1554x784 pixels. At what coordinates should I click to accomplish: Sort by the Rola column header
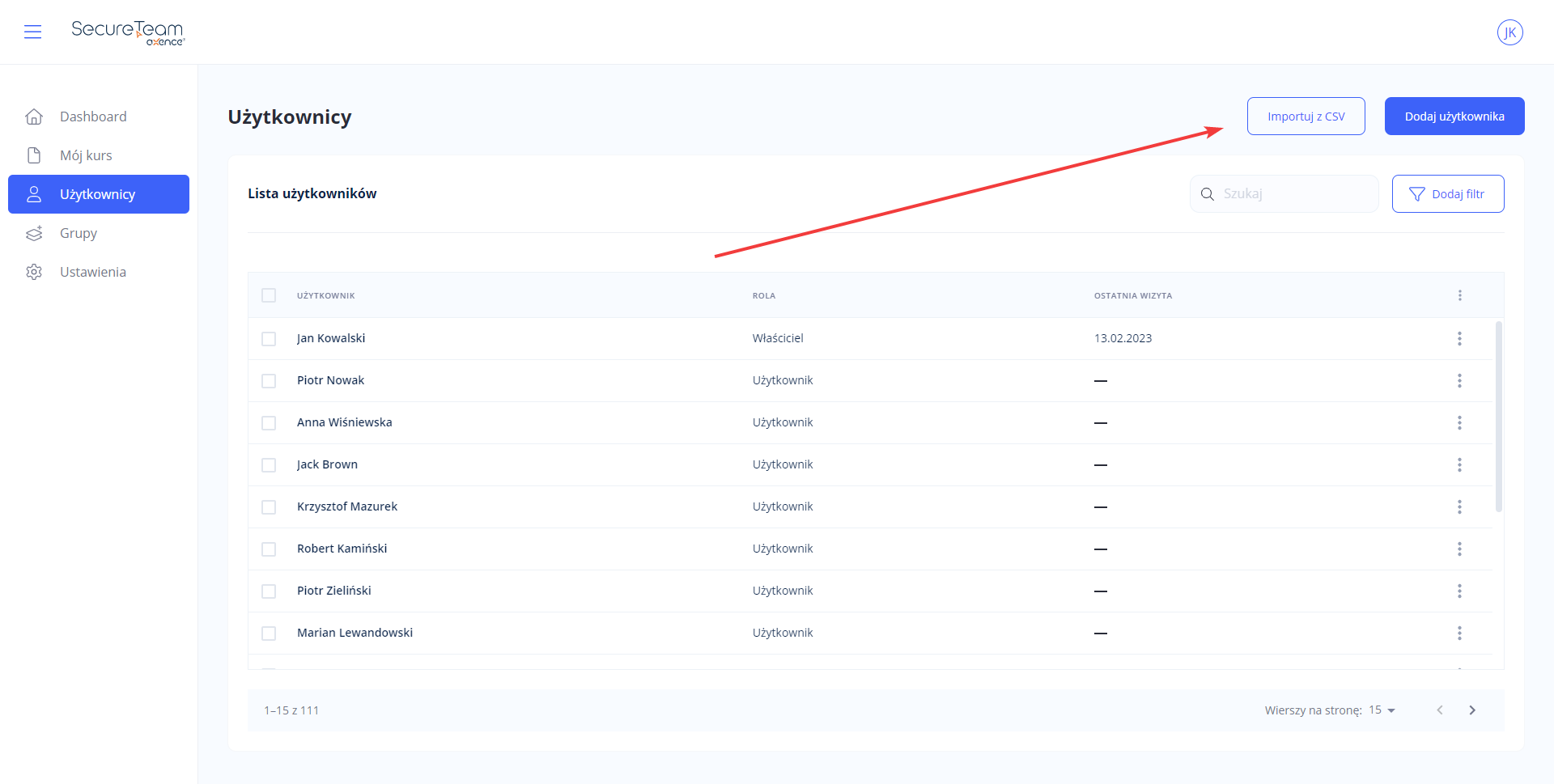coord(763,296)
